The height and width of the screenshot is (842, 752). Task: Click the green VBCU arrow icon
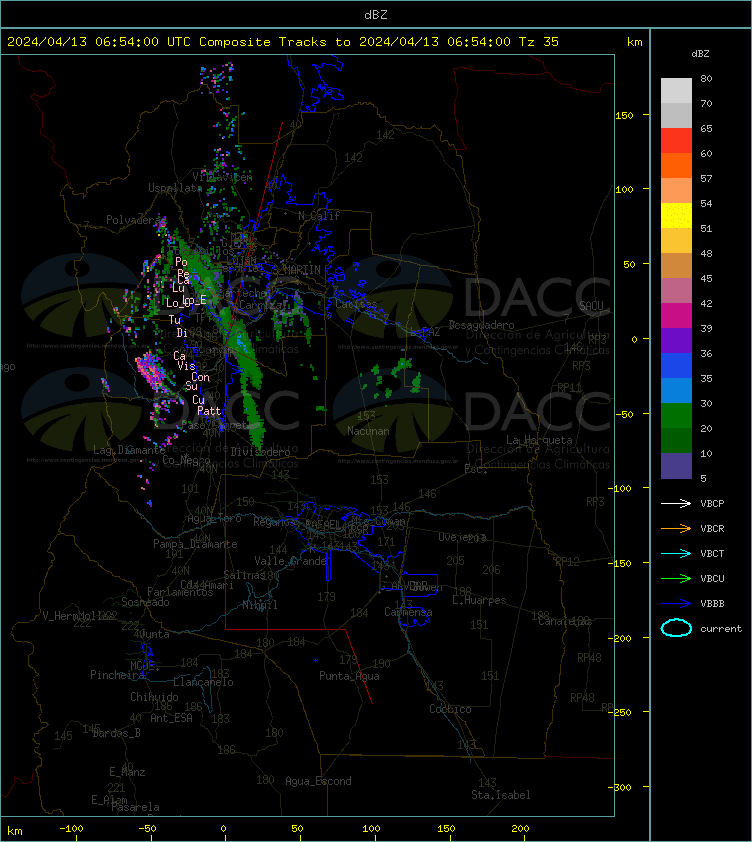tap(676, 578)
